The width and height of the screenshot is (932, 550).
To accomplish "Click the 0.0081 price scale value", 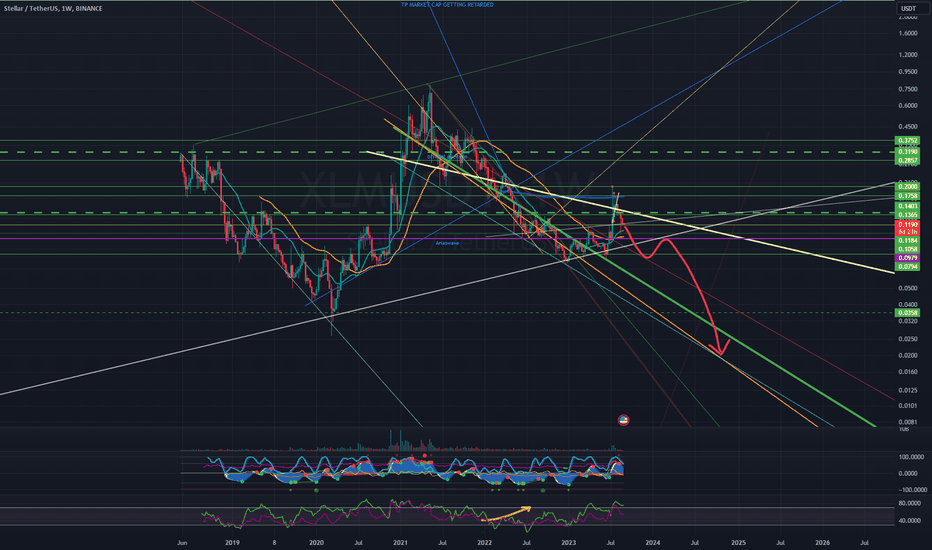I will (908, 422).
